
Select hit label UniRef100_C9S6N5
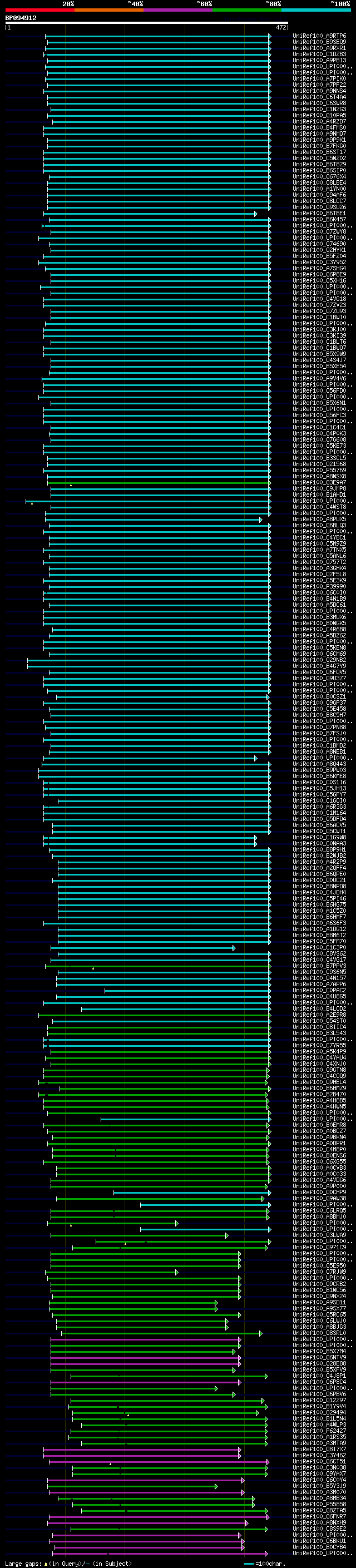point(319,972)
